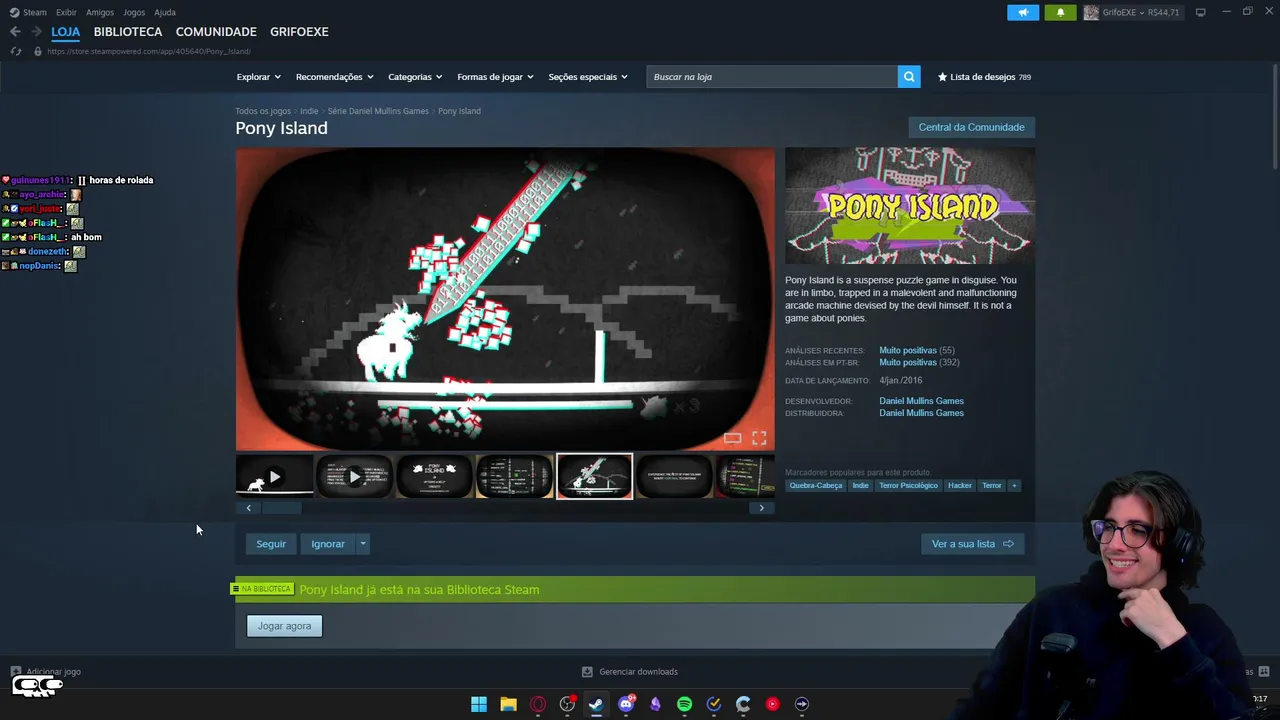Viewport: 1280px width, 720px height.
Task: Select the first video thumbnail
Action: (274, 477)
